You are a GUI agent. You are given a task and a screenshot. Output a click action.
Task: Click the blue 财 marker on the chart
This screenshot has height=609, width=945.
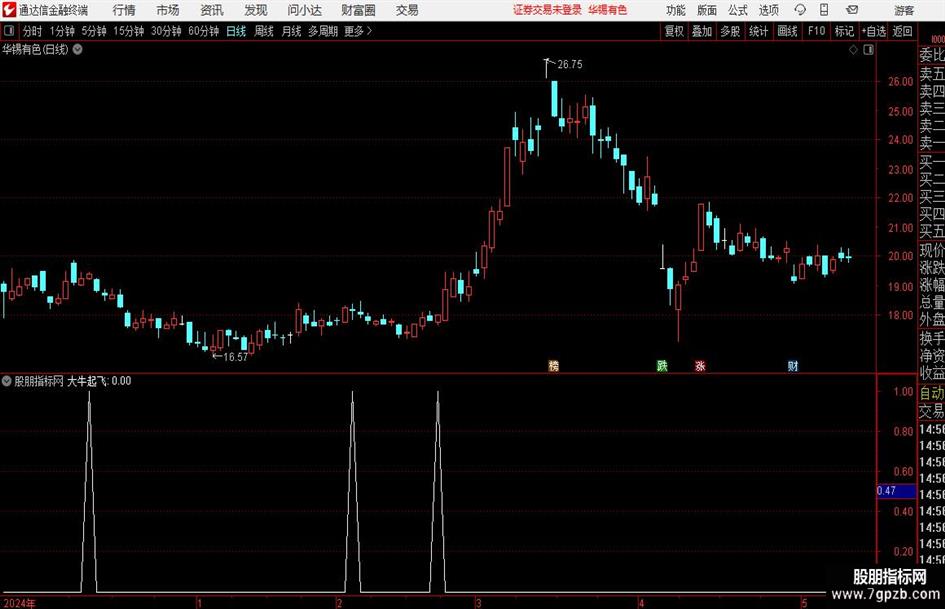[x=793, y=365]
